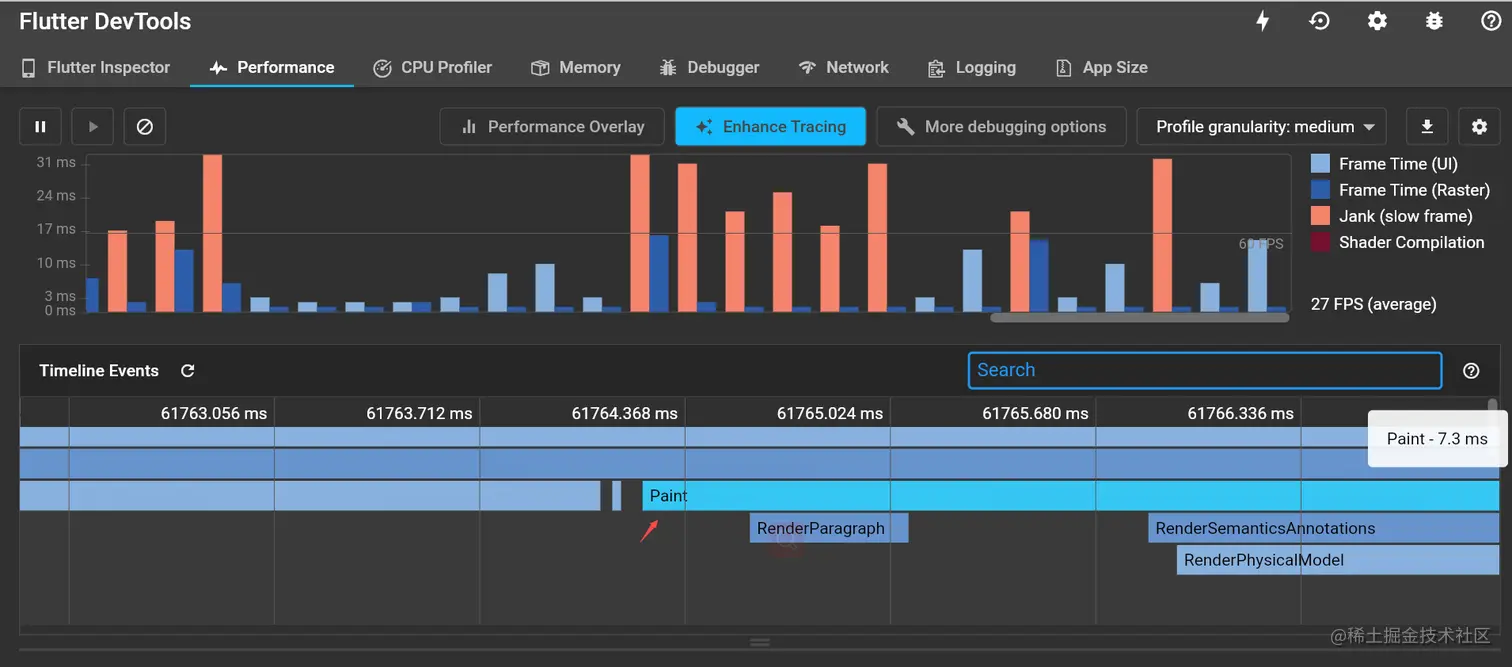Open the CPU Profiler tab
The image size is (1512, 667).
pyautogui.click(x=432, y=67)
